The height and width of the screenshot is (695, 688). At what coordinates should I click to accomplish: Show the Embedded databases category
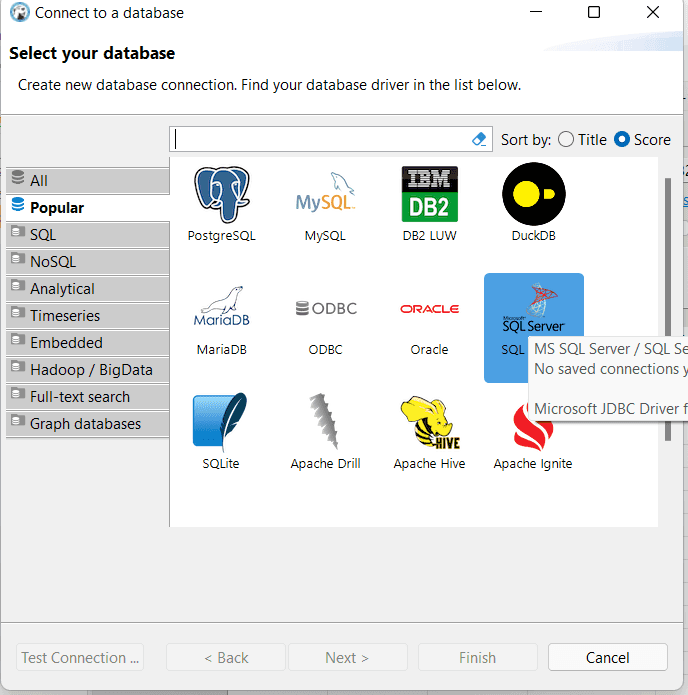point(88,343)
